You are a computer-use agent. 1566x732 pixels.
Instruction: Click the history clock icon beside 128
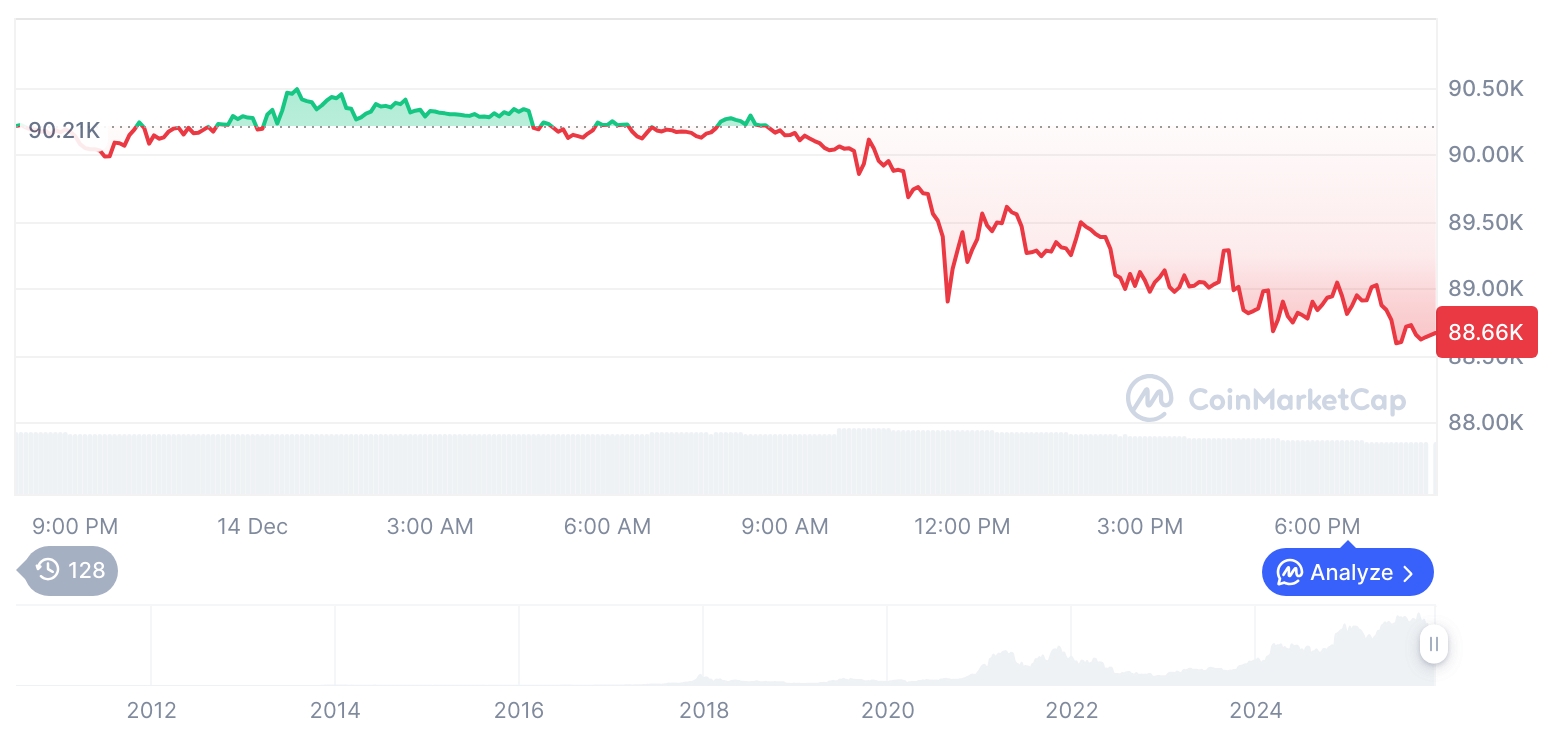click(x=47, y=571)
